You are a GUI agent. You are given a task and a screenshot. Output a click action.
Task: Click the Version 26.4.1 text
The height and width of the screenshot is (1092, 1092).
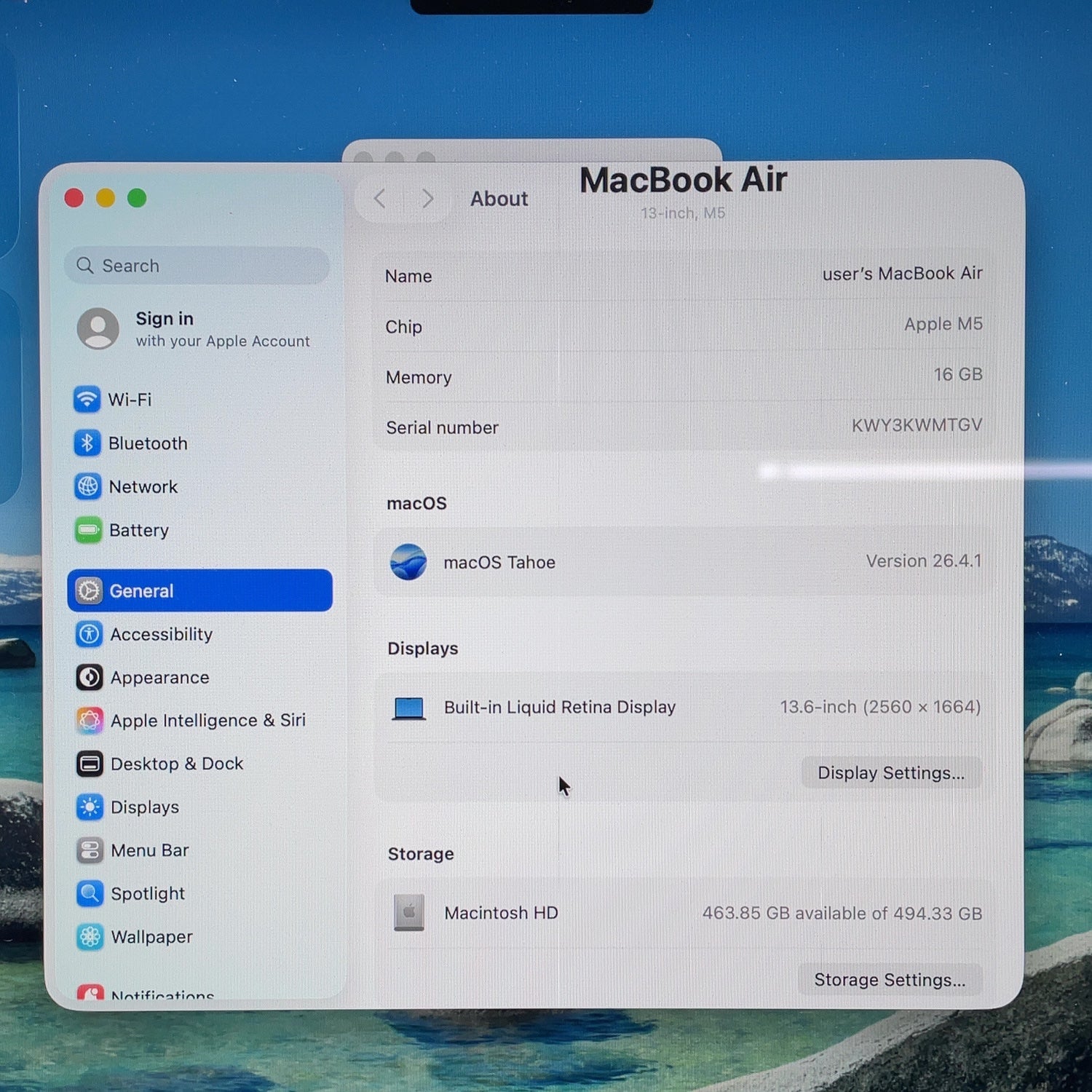(924, 561)
